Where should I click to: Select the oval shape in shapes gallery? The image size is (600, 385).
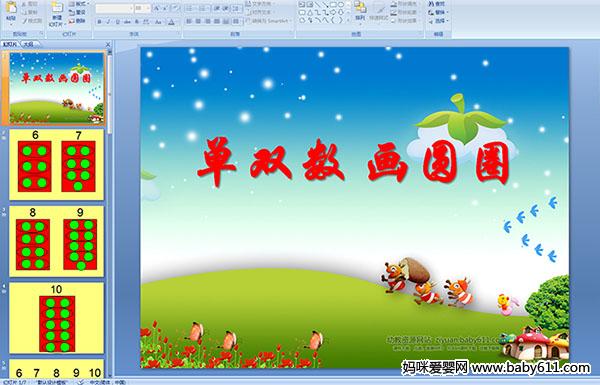coord(341,5)
